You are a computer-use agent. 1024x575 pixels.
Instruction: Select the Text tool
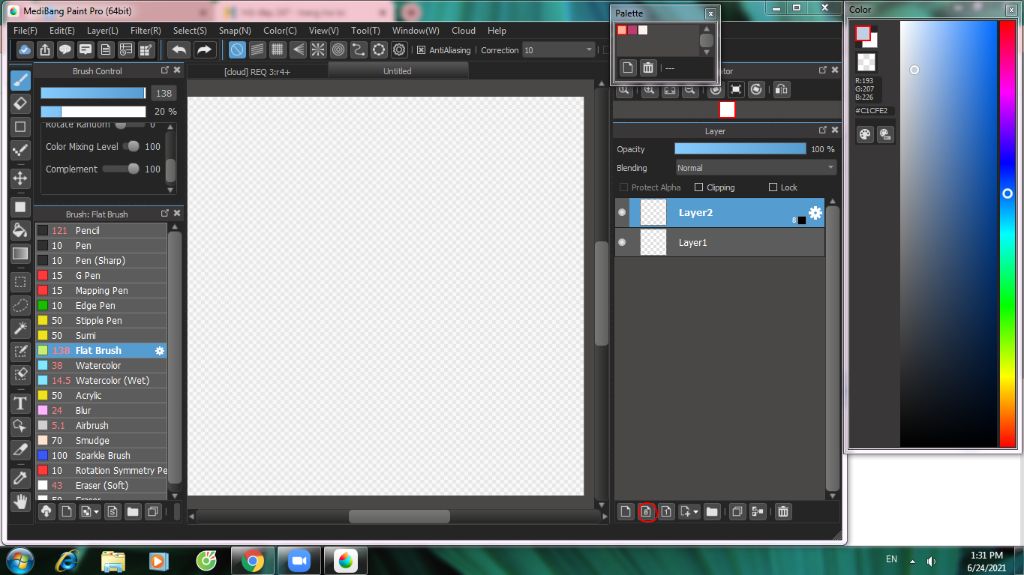20,403
